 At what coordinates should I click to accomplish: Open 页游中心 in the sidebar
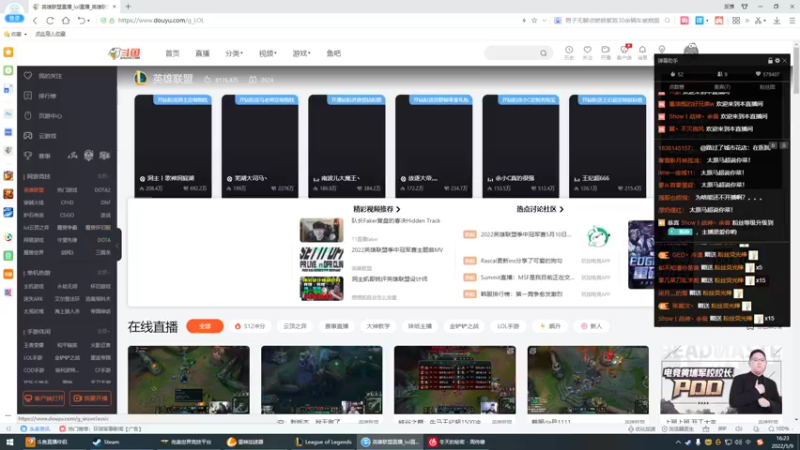pos(43,116)
